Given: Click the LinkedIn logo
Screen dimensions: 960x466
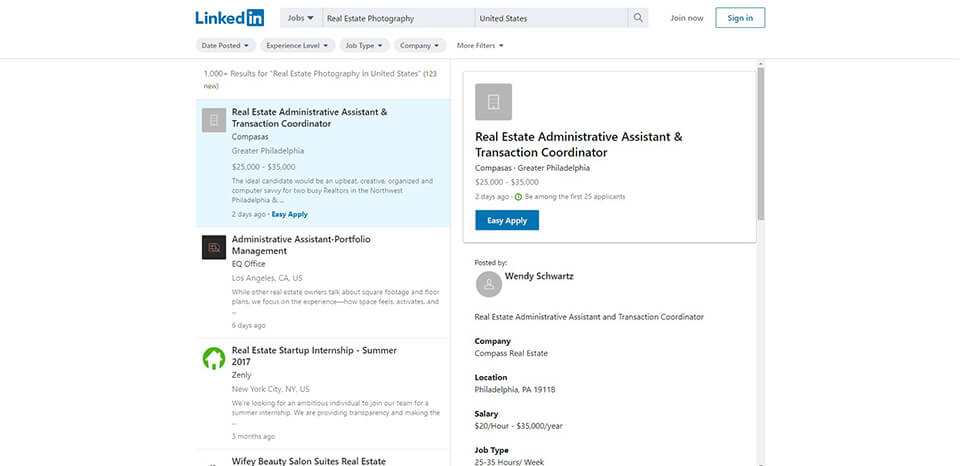Looking at the screenshot, I should point(230,18).
